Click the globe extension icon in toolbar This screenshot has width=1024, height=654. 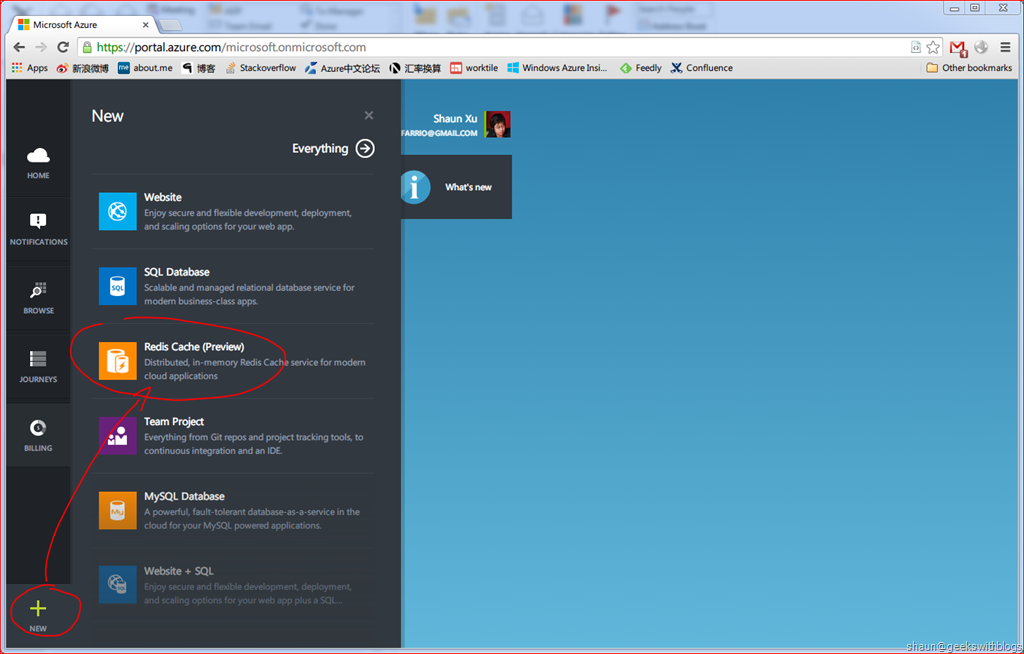click(981, 47)
